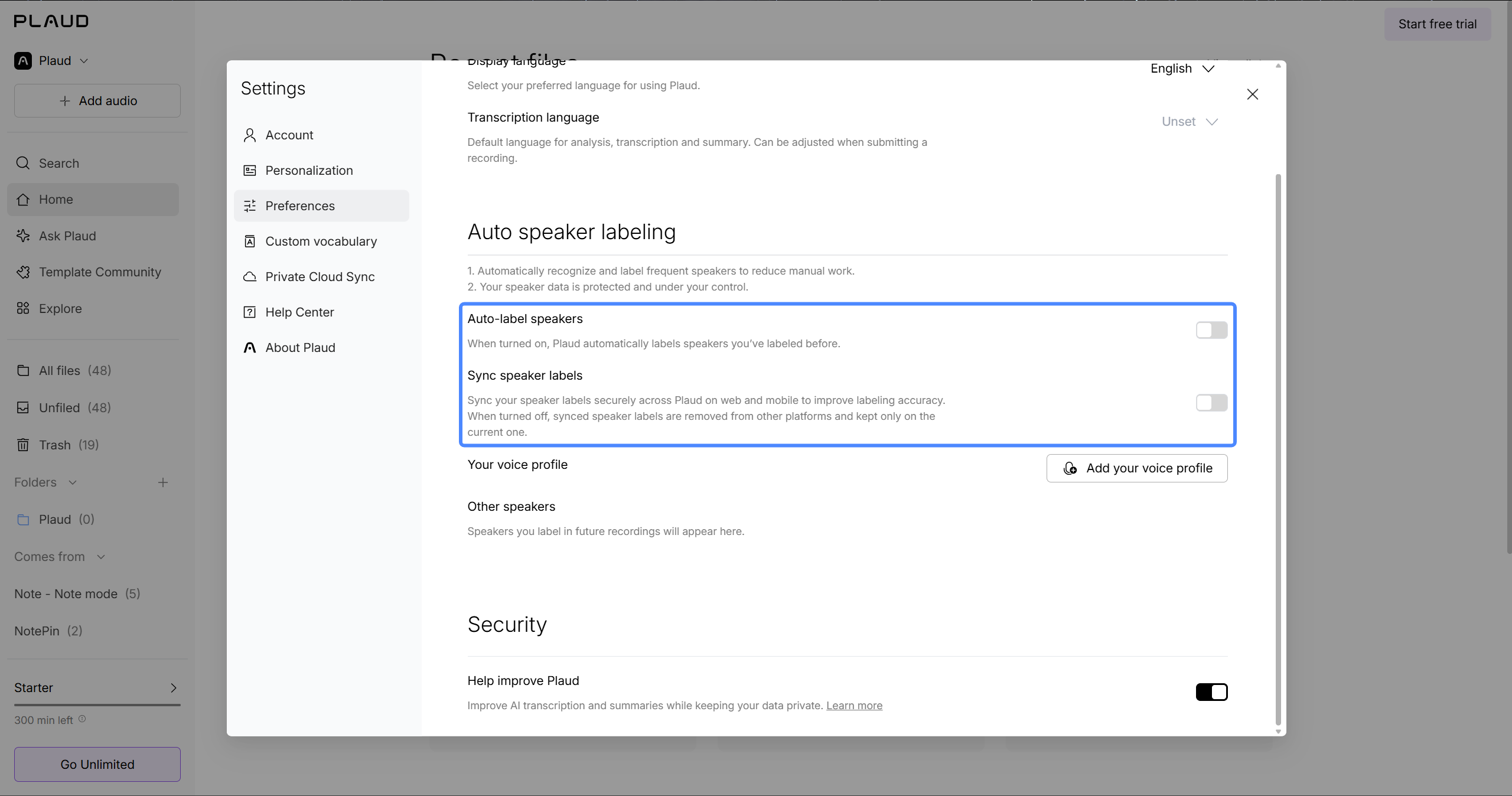Click the blue Plaud folder icon

pyautogui.click(x=23, y=520)
